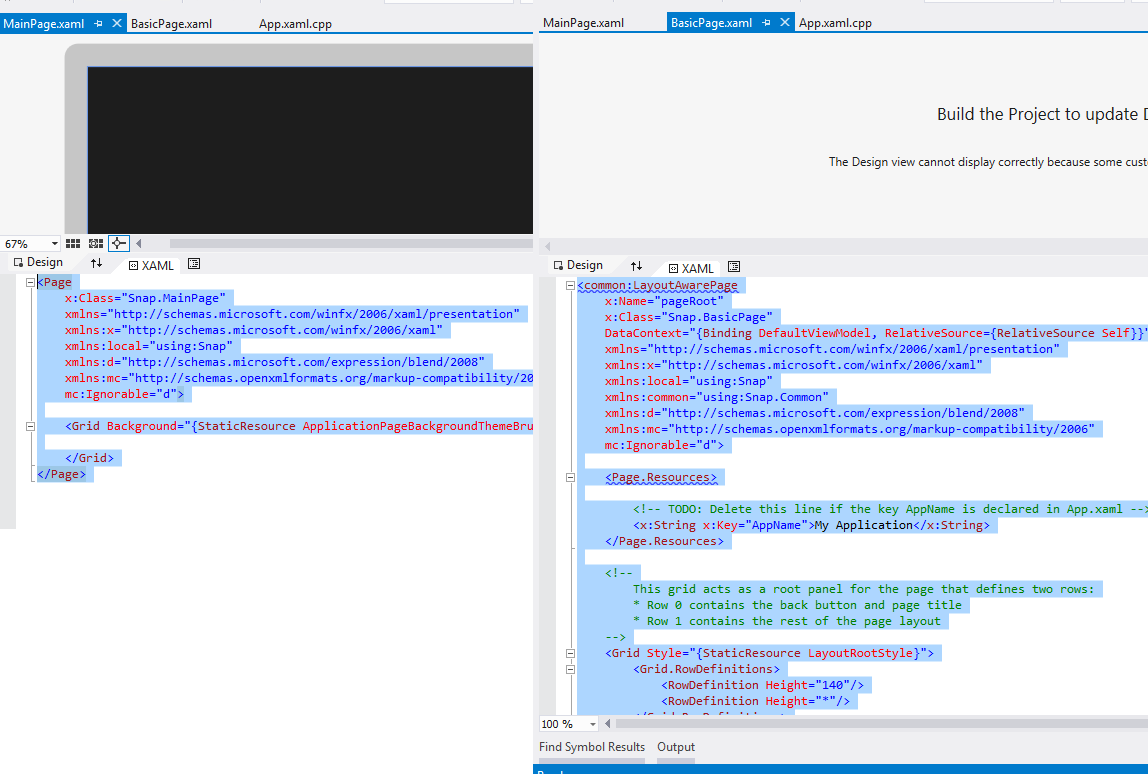Viewport: 1148px width, 774px height.
Task: Open MainPage.xaml tab in right group
Action: tap(583, 23)
